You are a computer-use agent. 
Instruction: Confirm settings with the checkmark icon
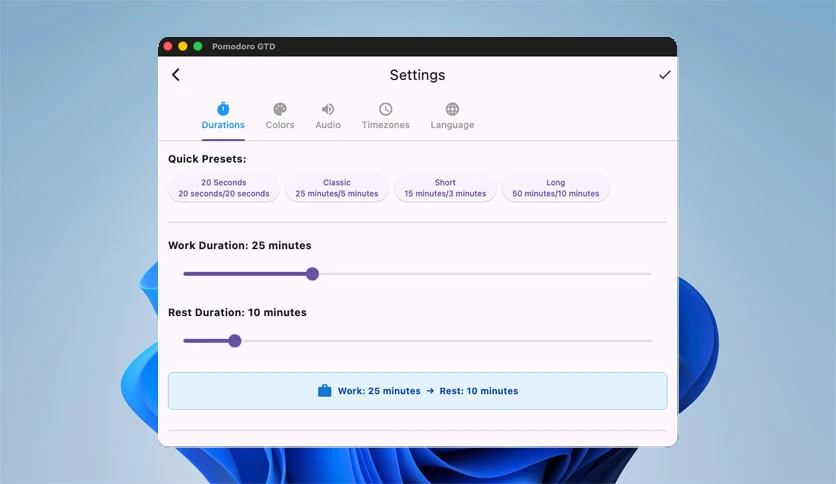coord(664,75)
